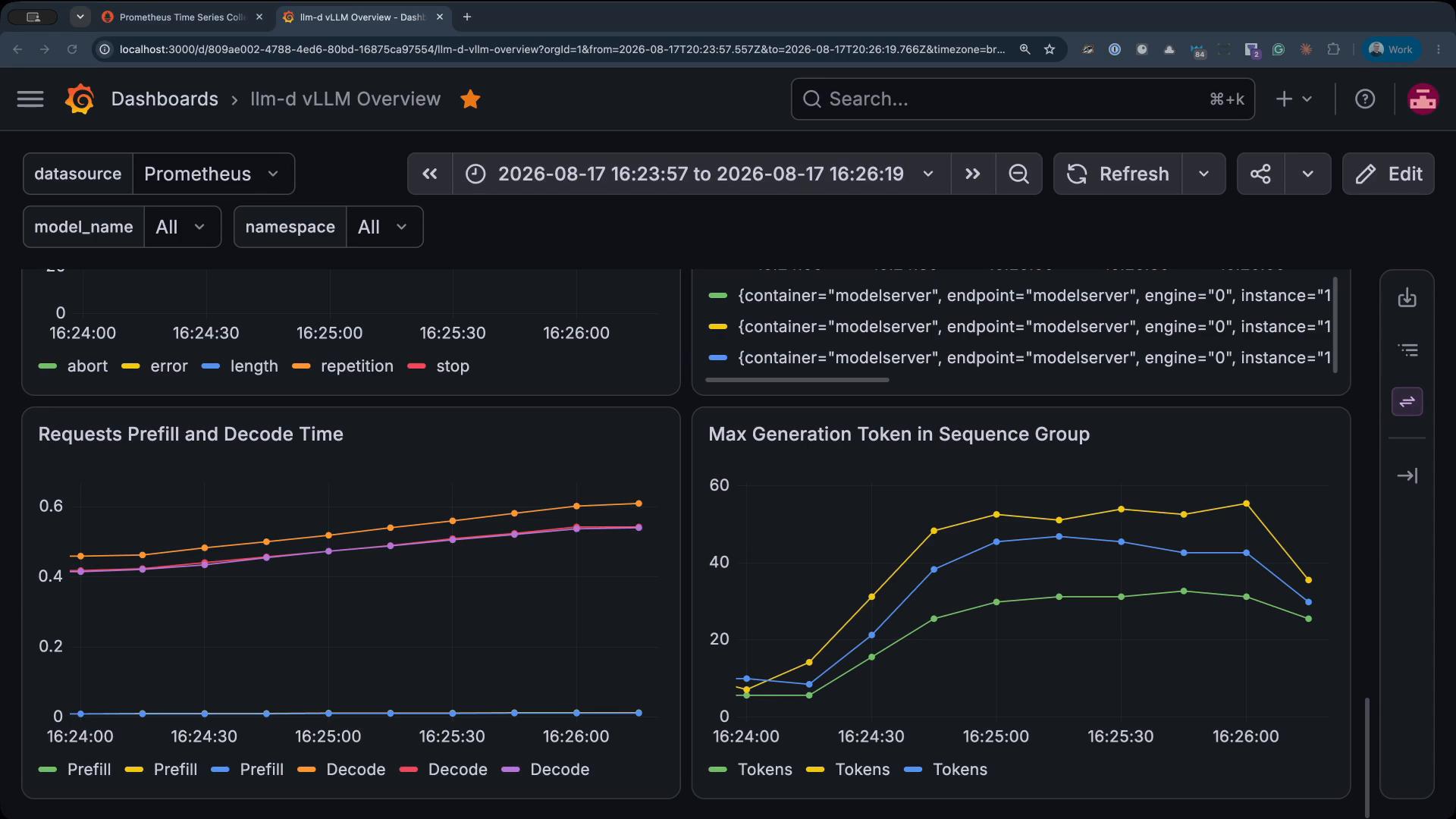Open a new browser tab
This screenshot has width=1456, height=819.
467,17
